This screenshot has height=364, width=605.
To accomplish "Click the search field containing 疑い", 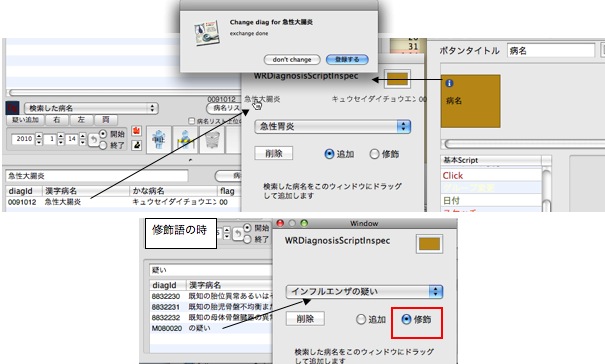I will [x=211, y=270].
